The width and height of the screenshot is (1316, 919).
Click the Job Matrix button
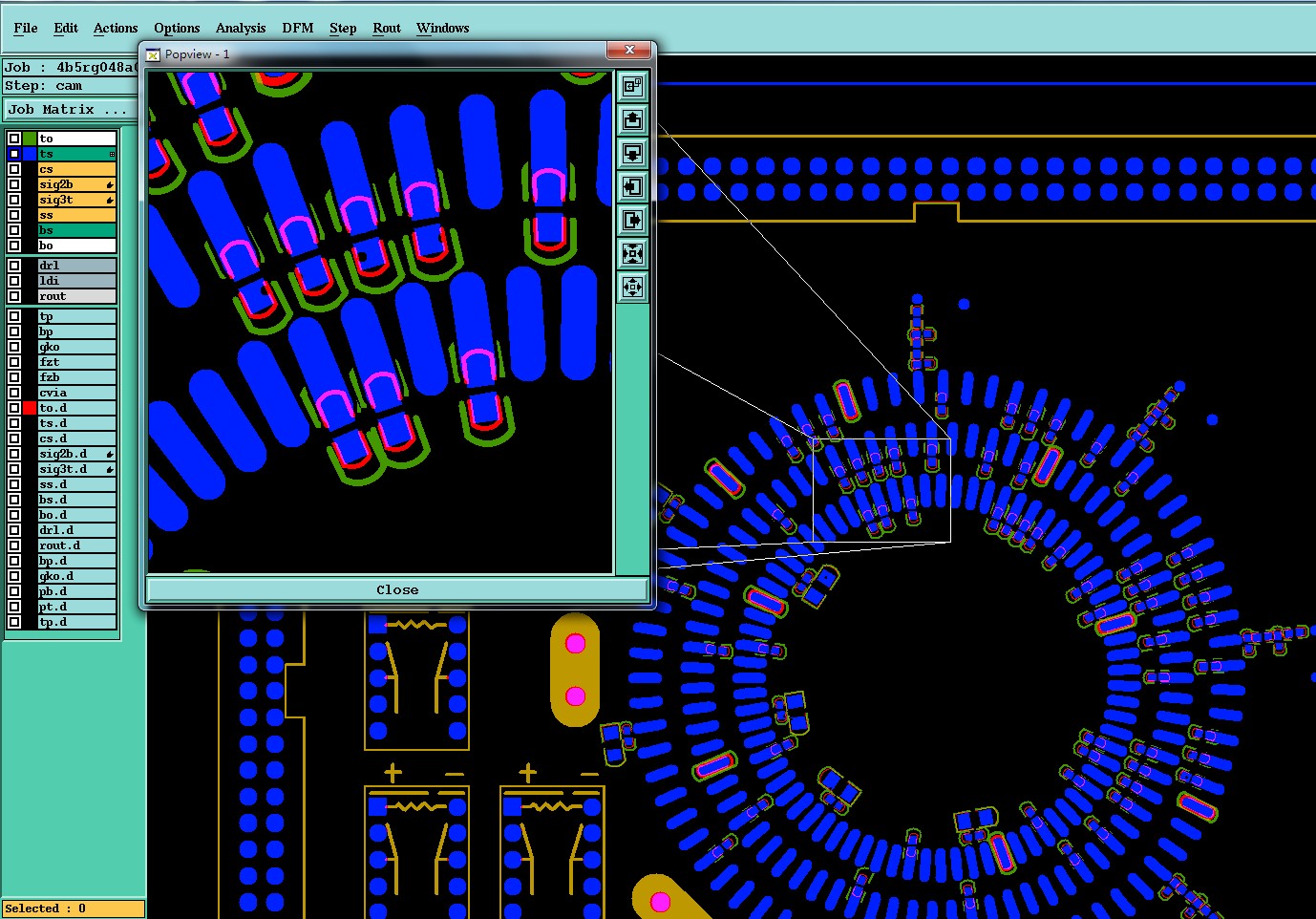pyautogui.click(x=69, y=110)
